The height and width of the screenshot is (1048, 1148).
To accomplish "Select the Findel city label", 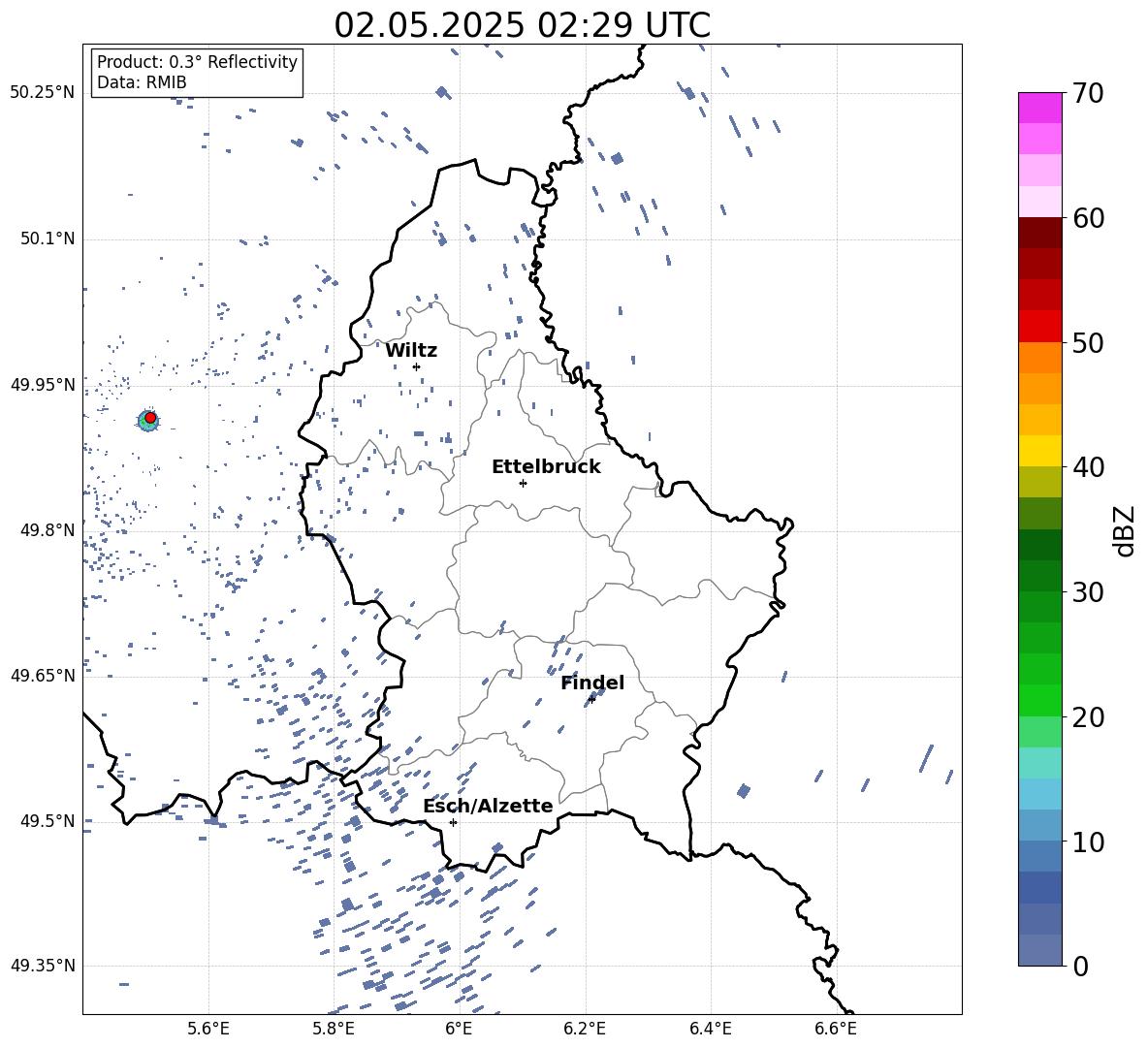I will click(592, 683).
